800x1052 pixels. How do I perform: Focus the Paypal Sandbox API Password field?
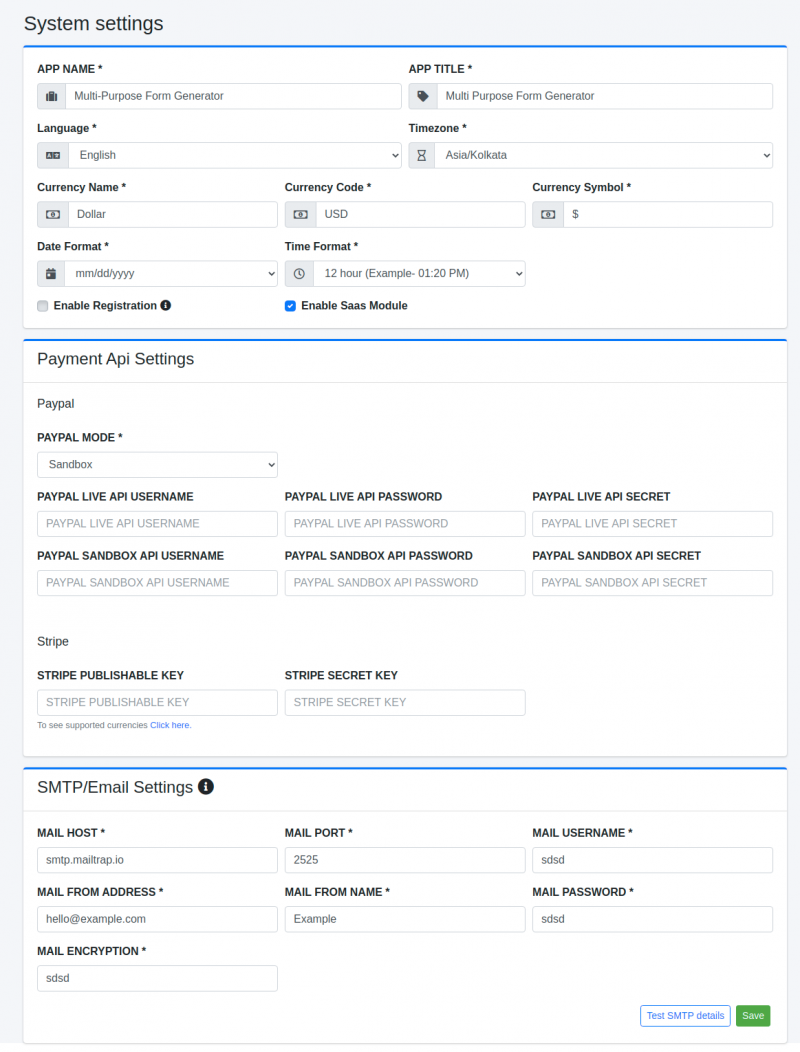pos(405,583)
